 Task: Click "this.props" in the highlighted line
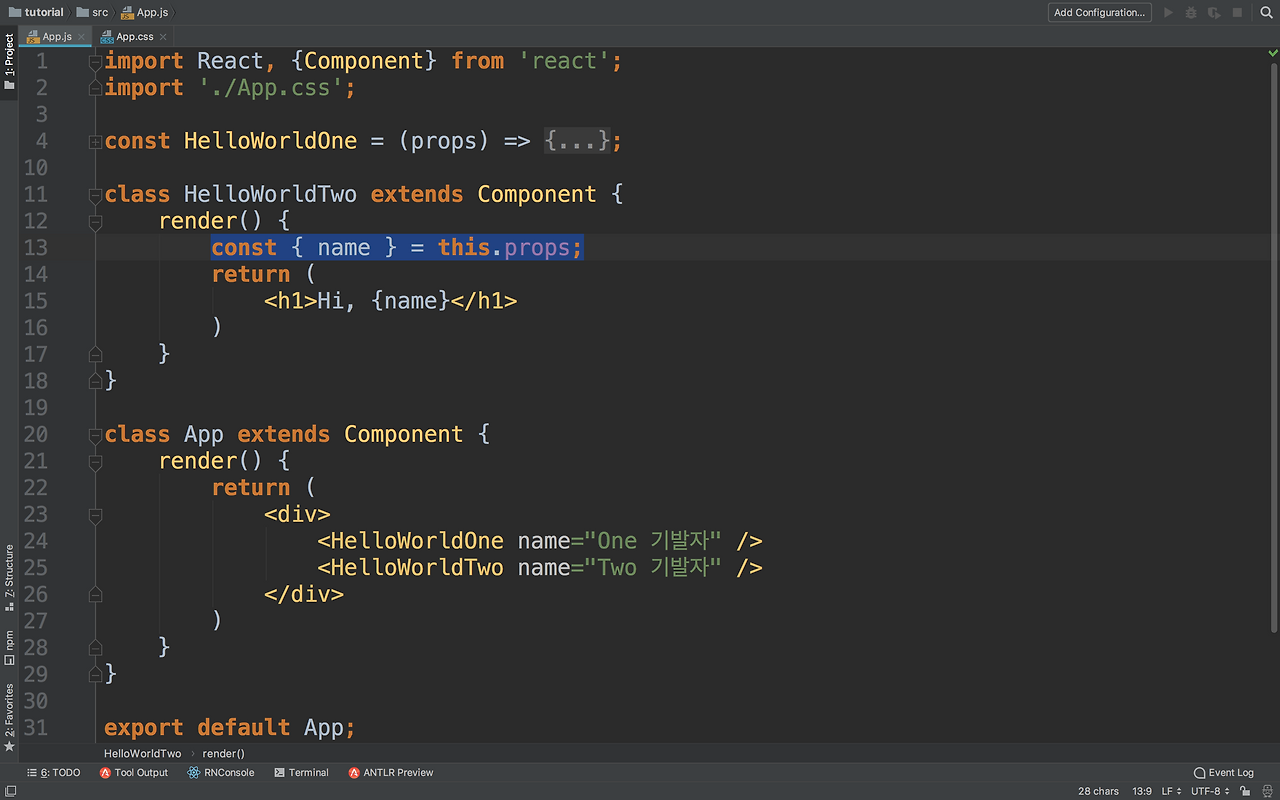coord(503,248)
